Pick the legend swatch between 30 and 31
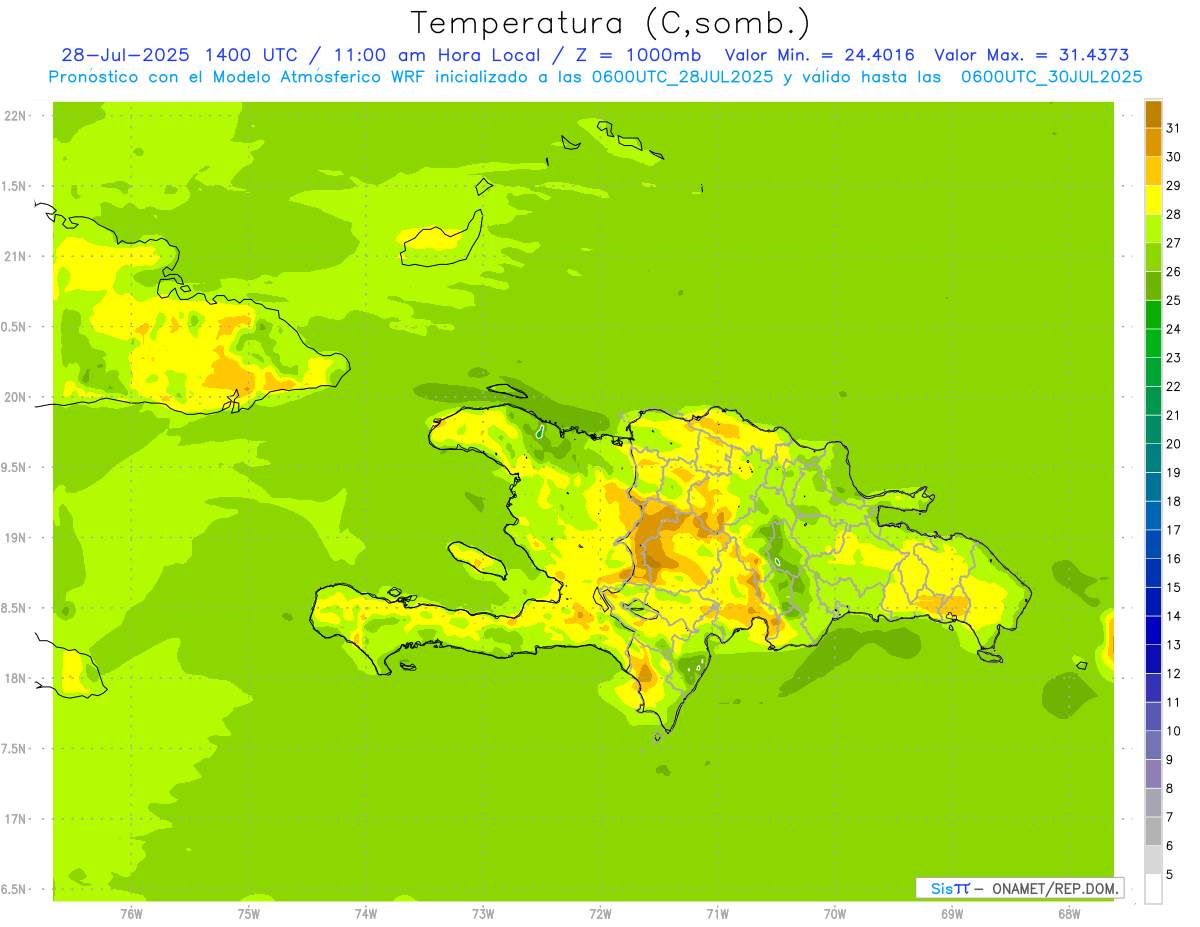Viewport: 1200px width, 927px height. point(1153,142)
